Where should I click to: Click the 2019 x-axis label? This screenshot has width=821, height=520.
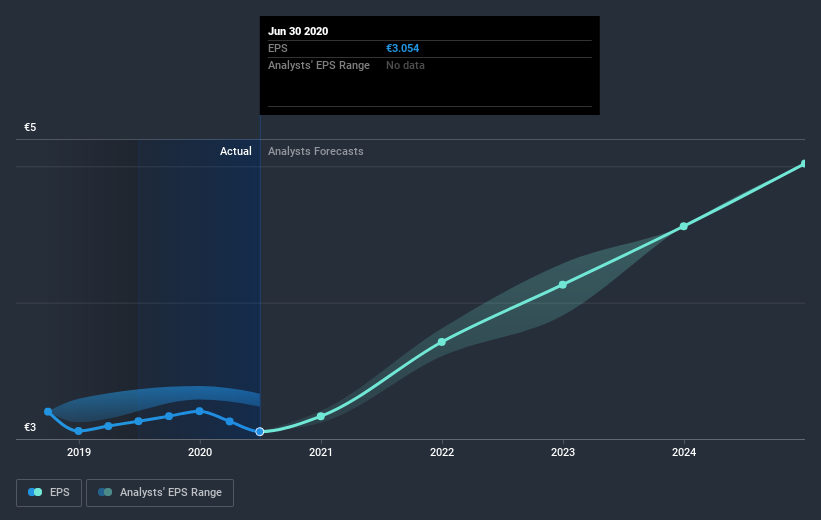point(79,452)
